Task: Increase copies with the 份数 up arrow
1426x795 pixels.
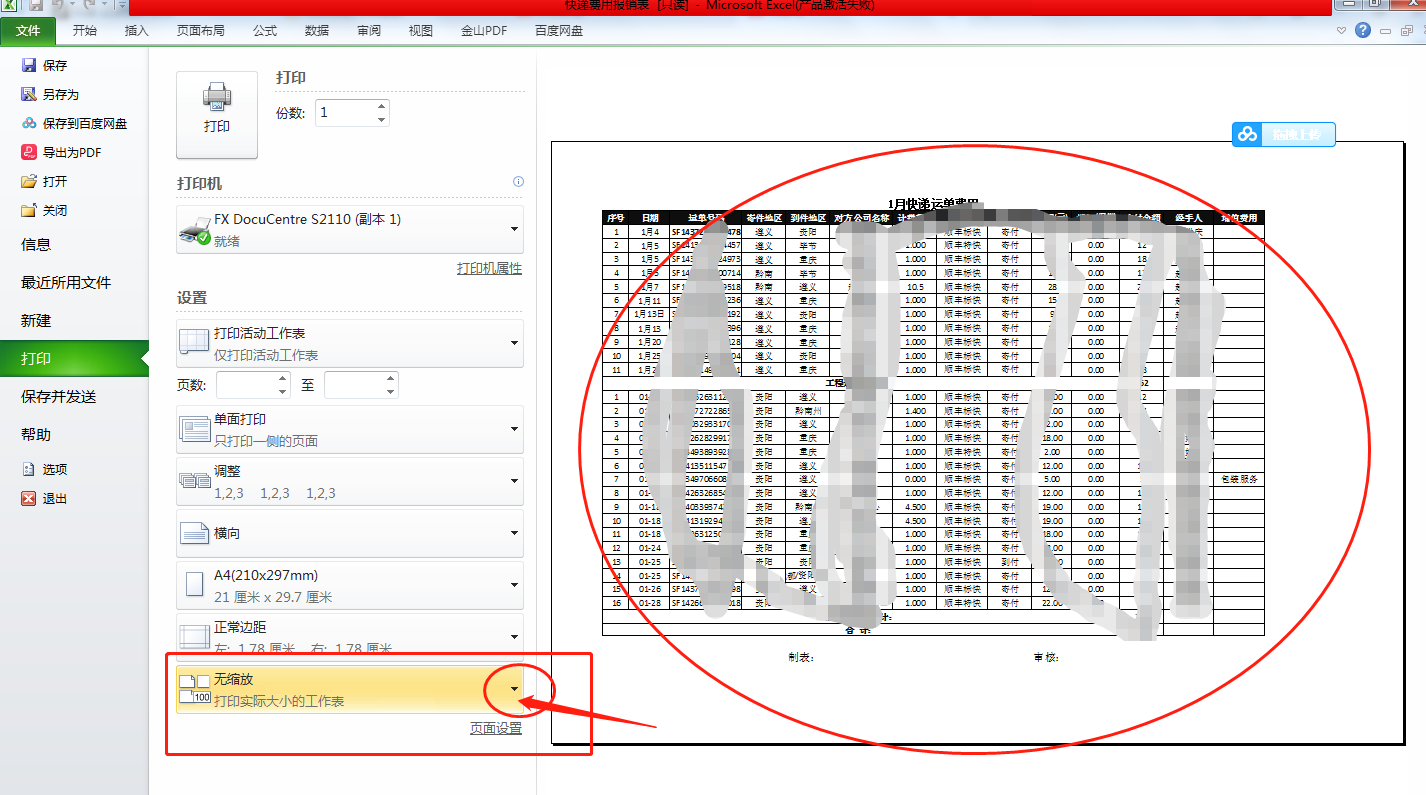Action: (381, 106)
